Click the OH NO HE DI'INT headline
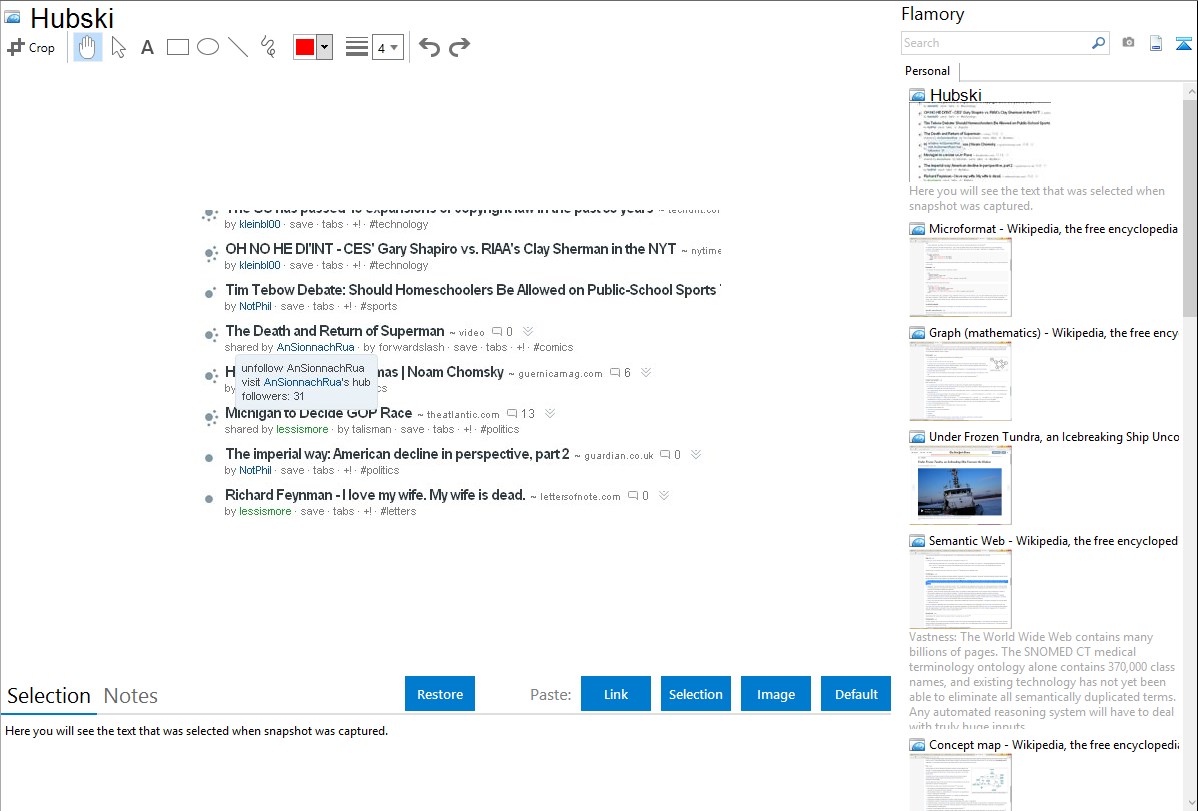This screenshot has height=811, width=1198. [x=451, y=249]
